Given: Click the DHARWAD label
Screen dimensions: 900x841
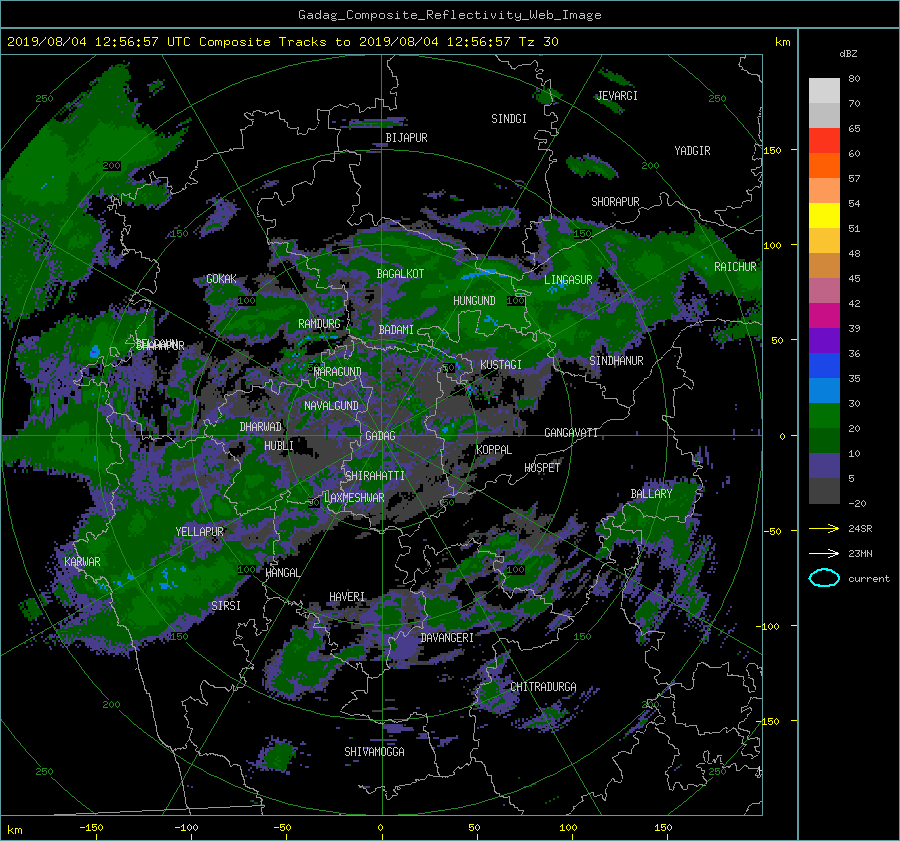Looking at the screenshot, I should (x=261, y=427).
